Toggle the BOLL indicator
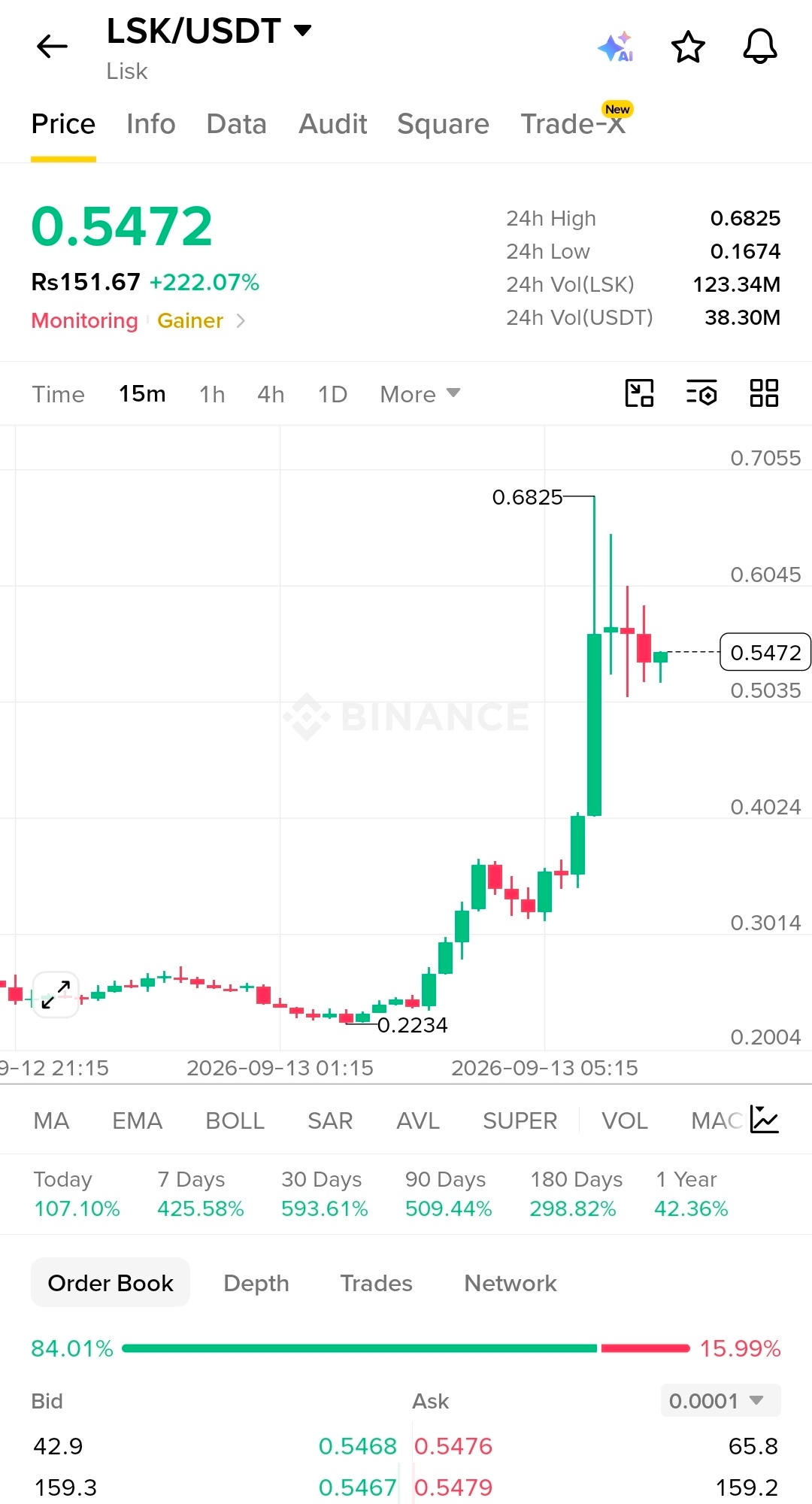Image resolution: width=812 pixels, height=1504 pixels. point(235,1120)
